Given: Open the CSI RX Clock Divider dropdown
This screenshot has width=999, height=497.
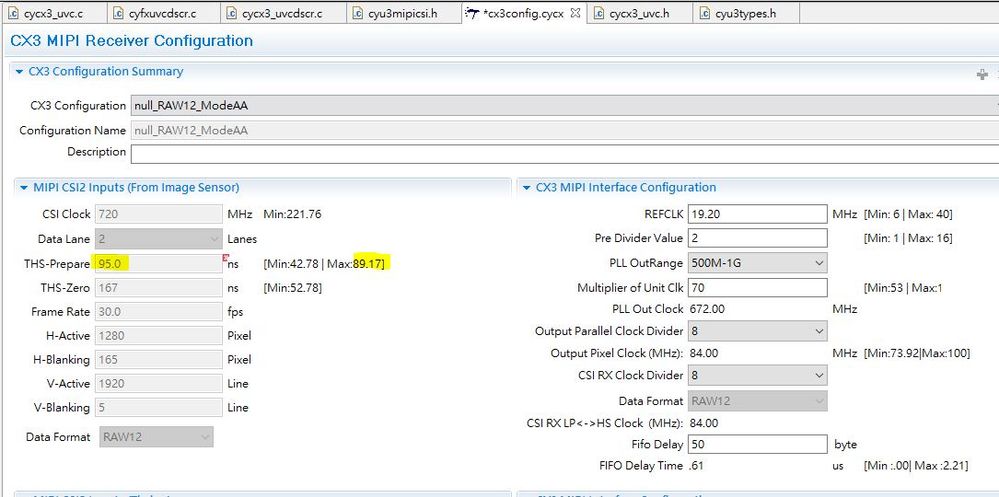Looking at the screenshot, I should 756,375.
